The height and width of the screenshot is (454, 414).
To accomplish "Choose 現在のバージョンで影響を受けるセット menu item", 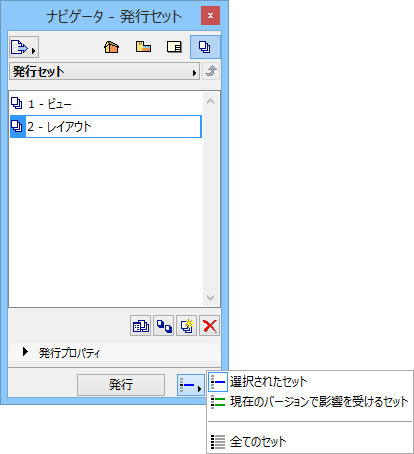I will (310, 402).
